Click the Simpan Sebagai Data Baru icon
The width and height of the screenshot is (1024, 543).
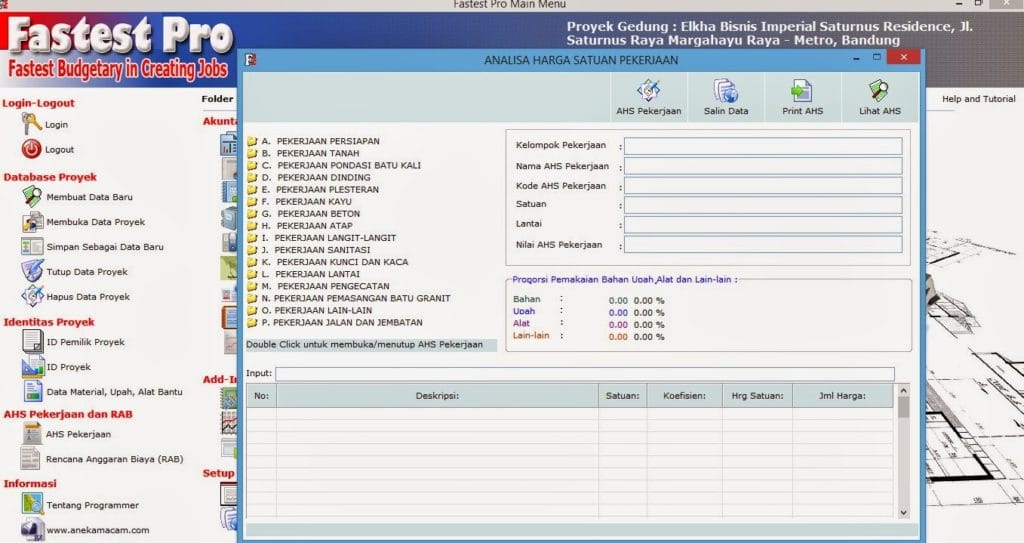(32, 246)
